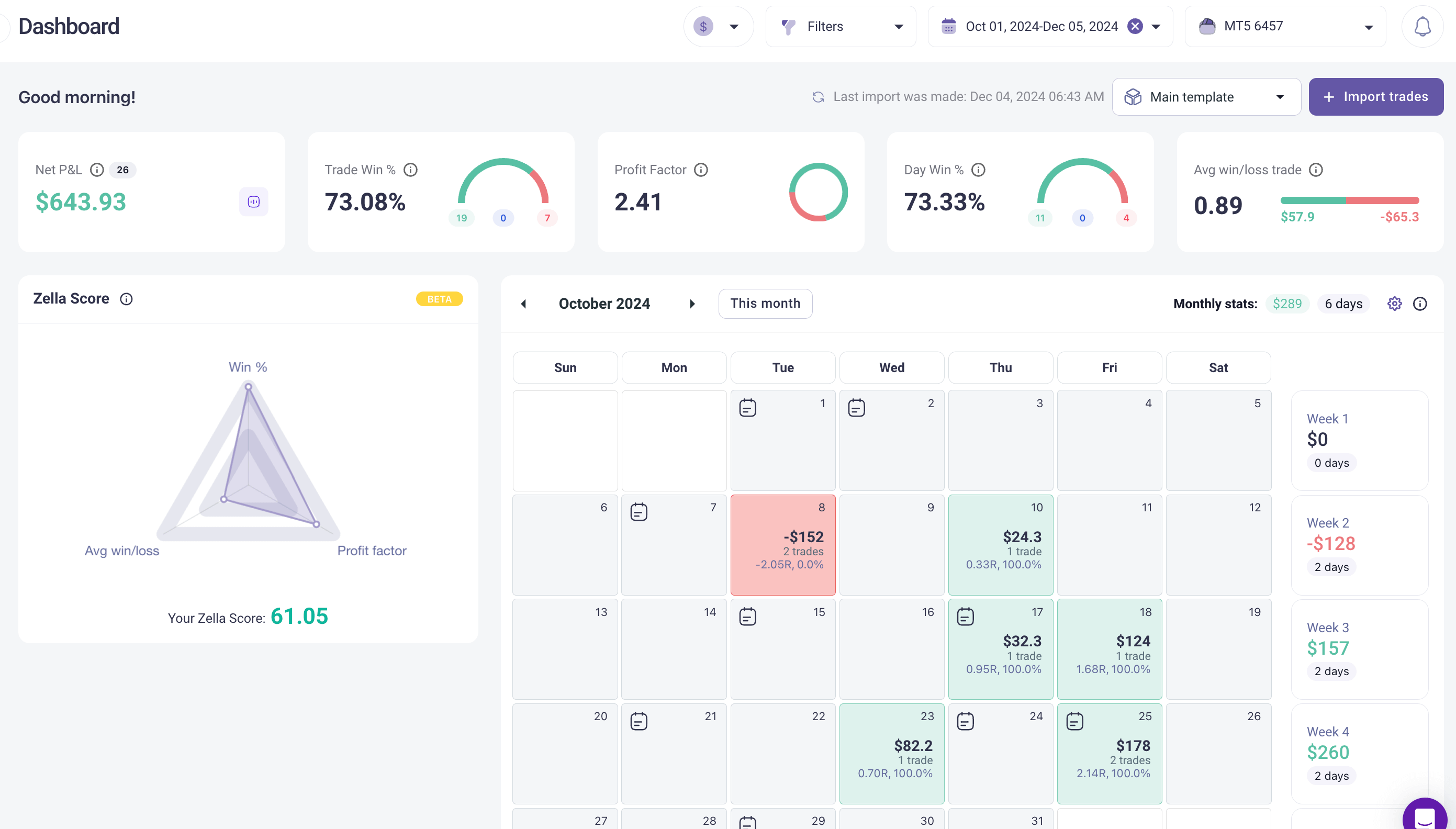
Task: Go to next month arrow
Action: (x=691, y=304)
